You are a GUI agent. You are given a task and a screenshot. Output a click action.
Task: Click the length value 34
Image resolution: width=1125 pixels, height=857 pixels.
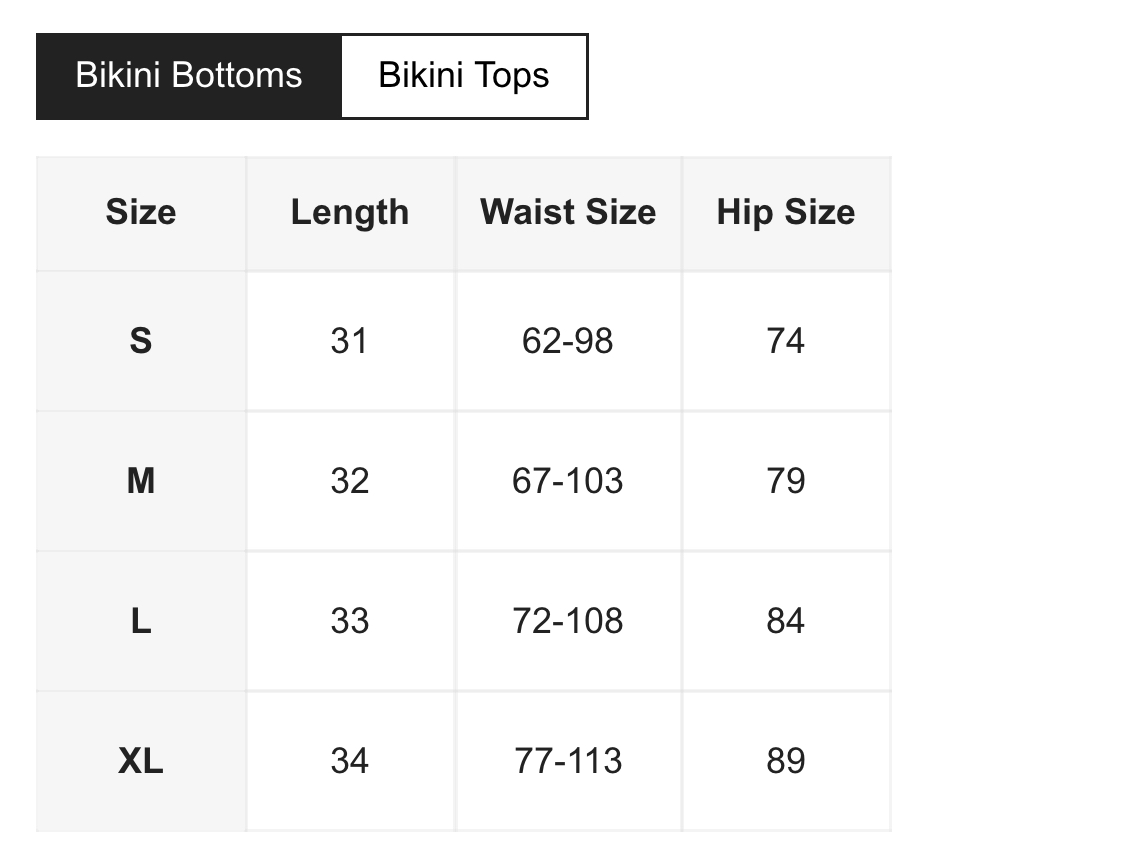click(x=350, y=761)
